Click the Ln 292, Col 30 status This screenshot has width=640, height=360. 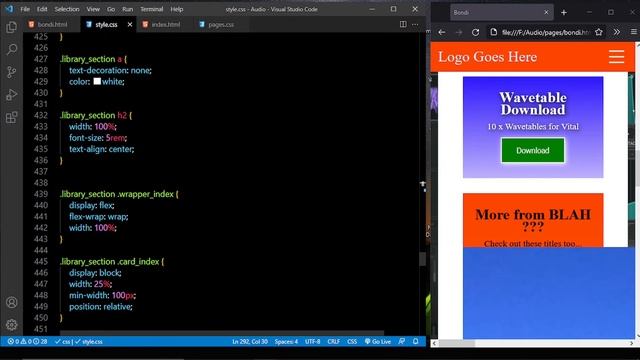[x=250, y=342]
